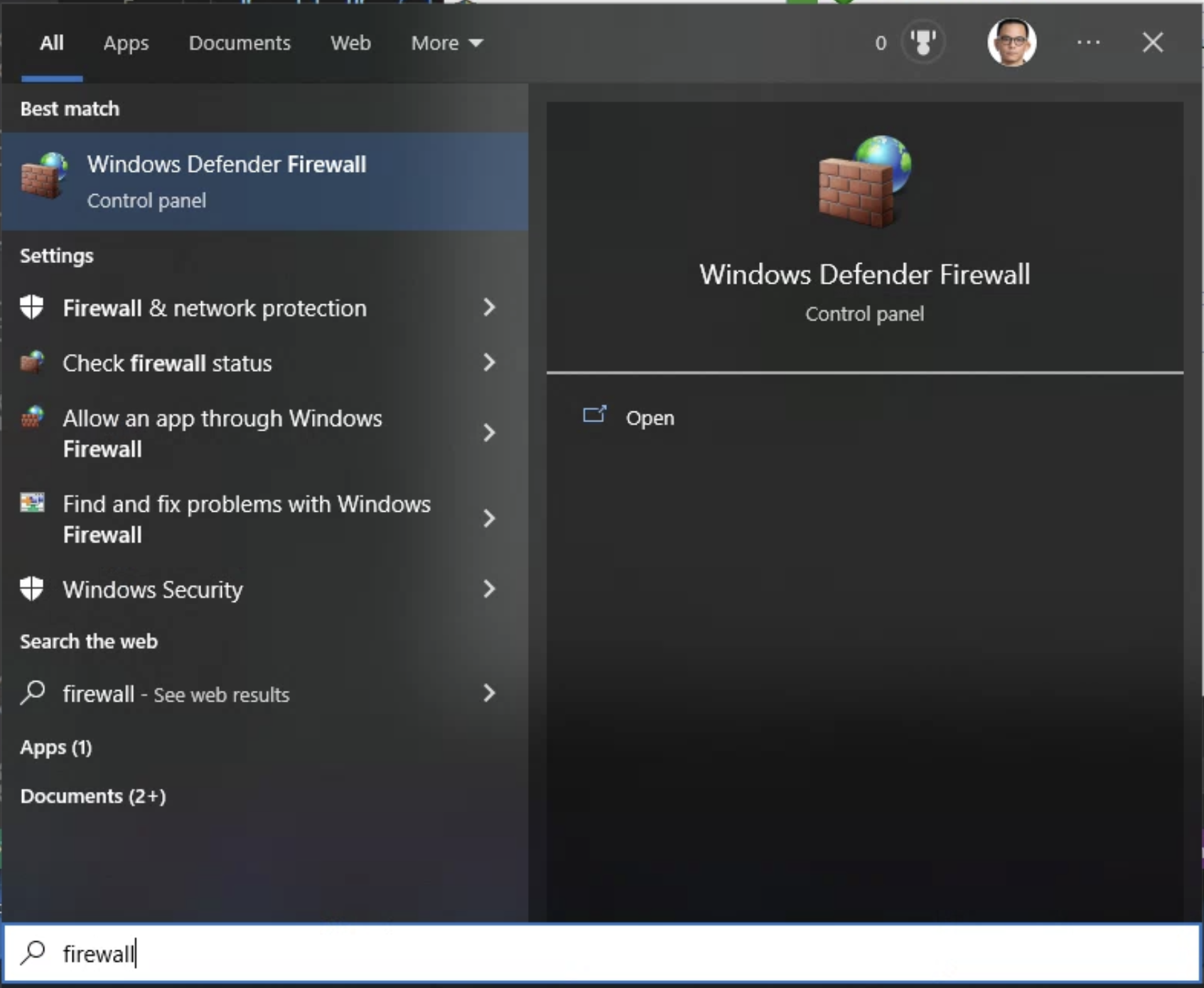Viewport: 1204px width, 988px height.
Task: Expand firewall See web results chevron
Action: 489,693
